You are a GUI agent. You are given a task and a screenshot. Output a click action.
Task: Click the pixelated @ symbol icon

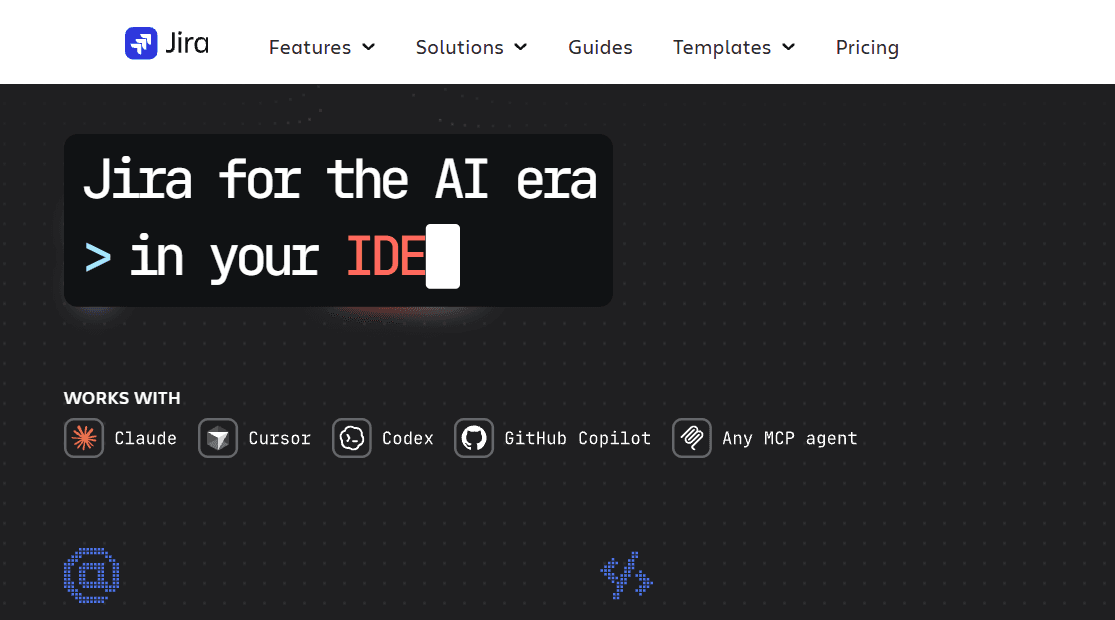point(92,575)
